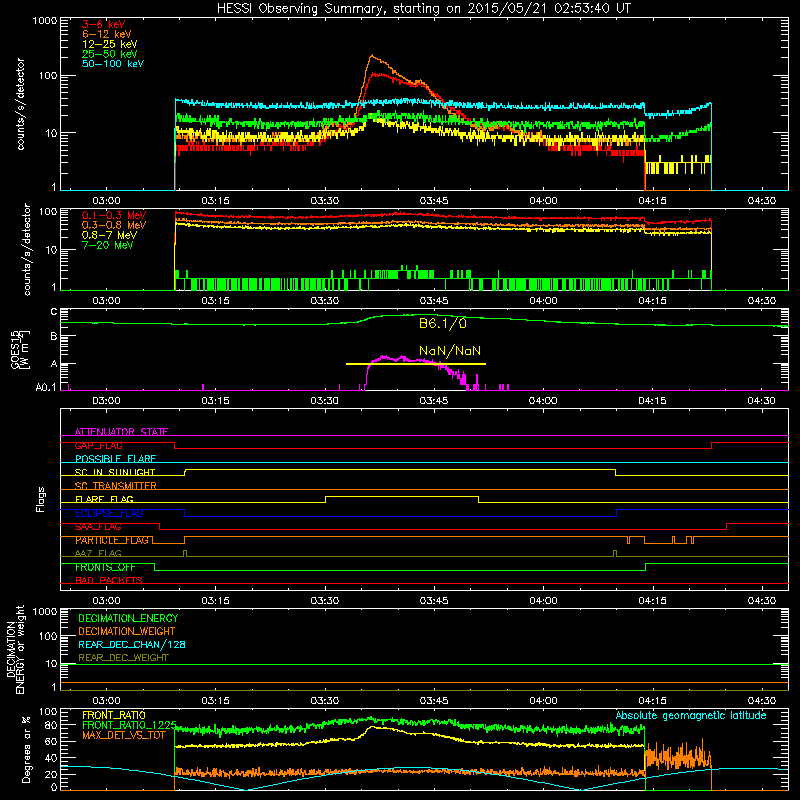Screen dimensions: 800x800
Task: Click the FRONT_RATIO legend label
Action: pyautogui.click(x=114, y=715)
